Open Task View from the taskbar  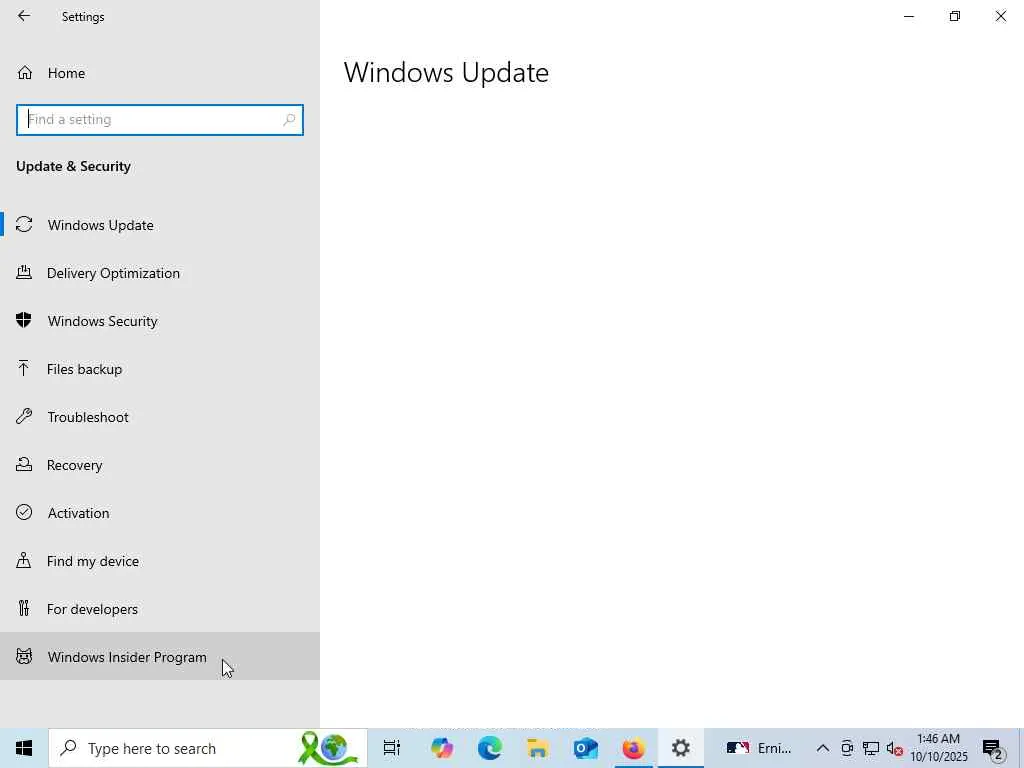point(392,748)
